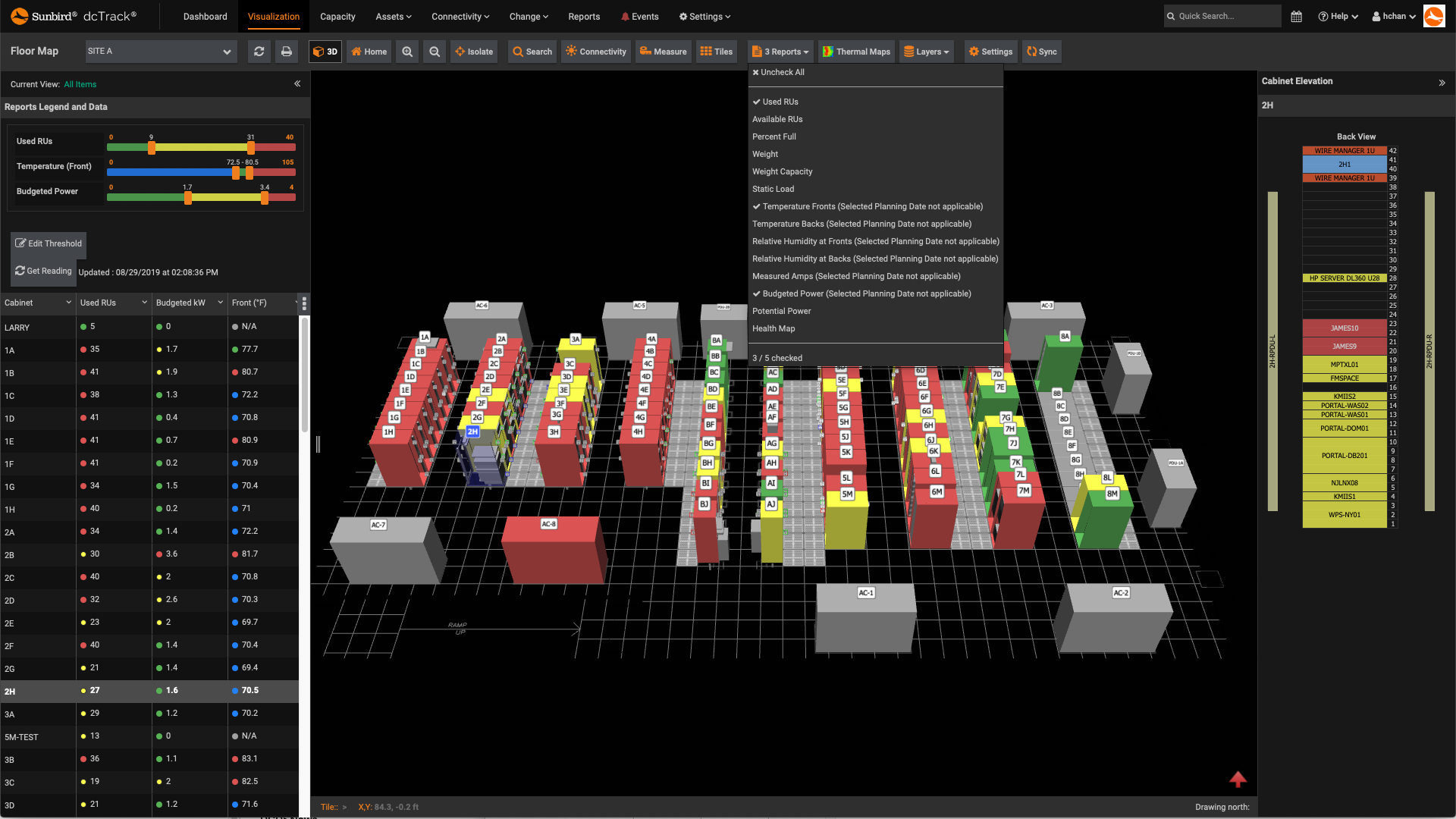
Task: Toggle the 3D view button
Action: (x=325, y=52)
